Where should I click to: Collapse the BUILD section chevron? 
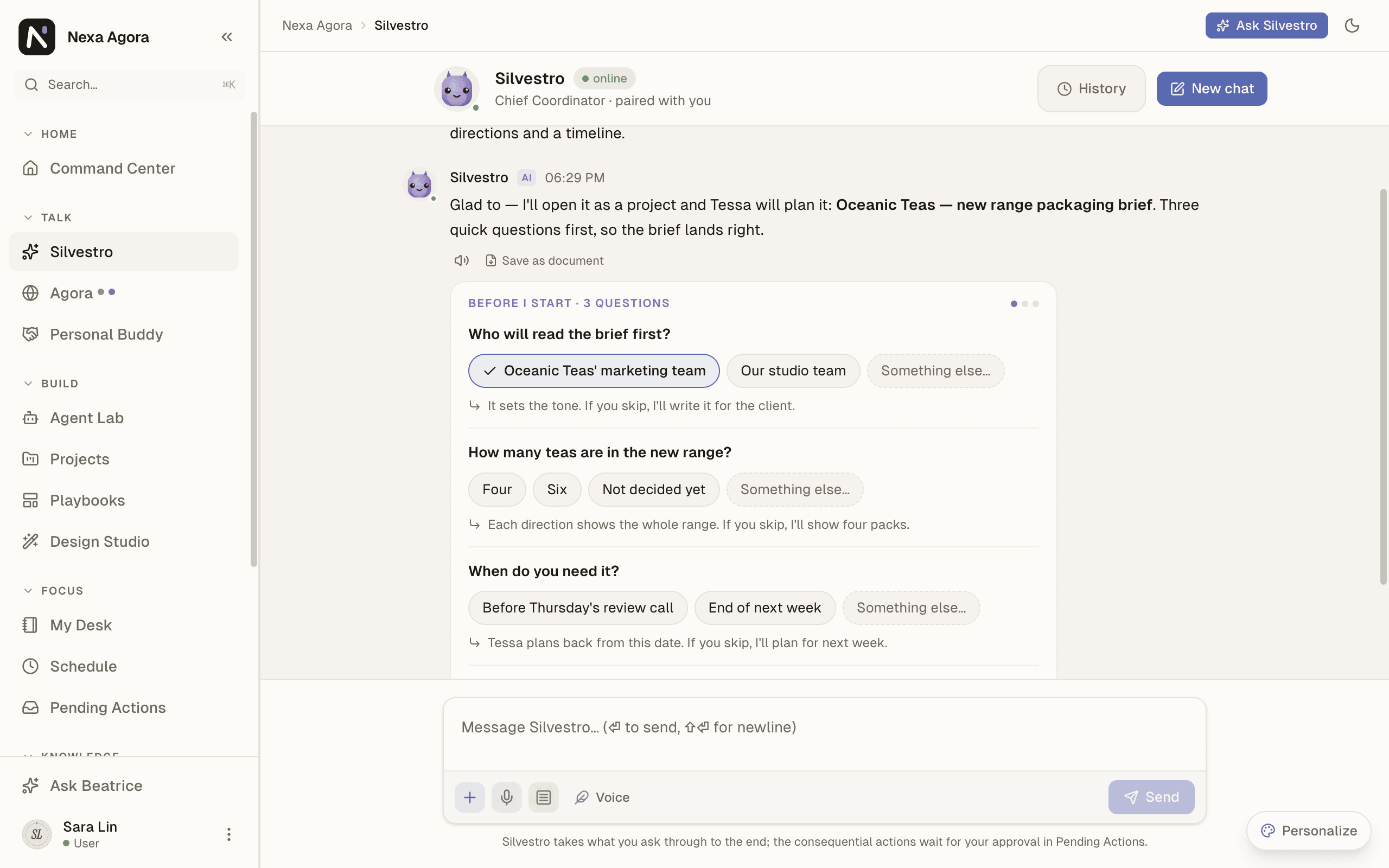28,384
